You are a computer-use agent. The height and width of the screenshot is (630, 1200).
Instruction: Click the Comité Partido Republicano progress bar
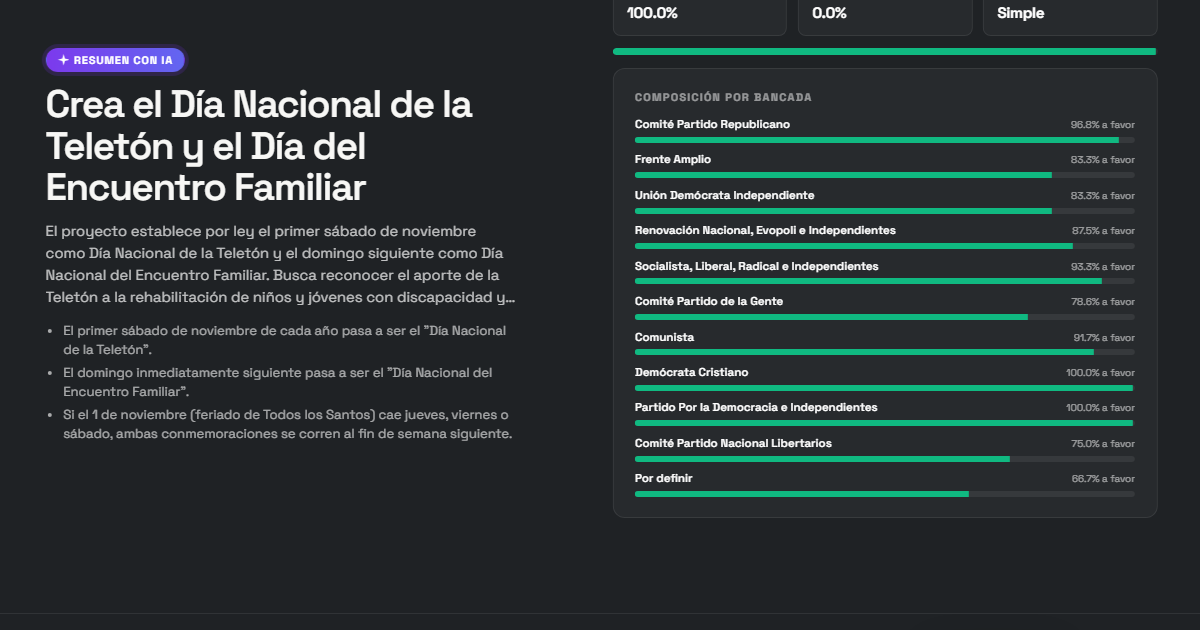pyautogui.click(x=885, y=140)
